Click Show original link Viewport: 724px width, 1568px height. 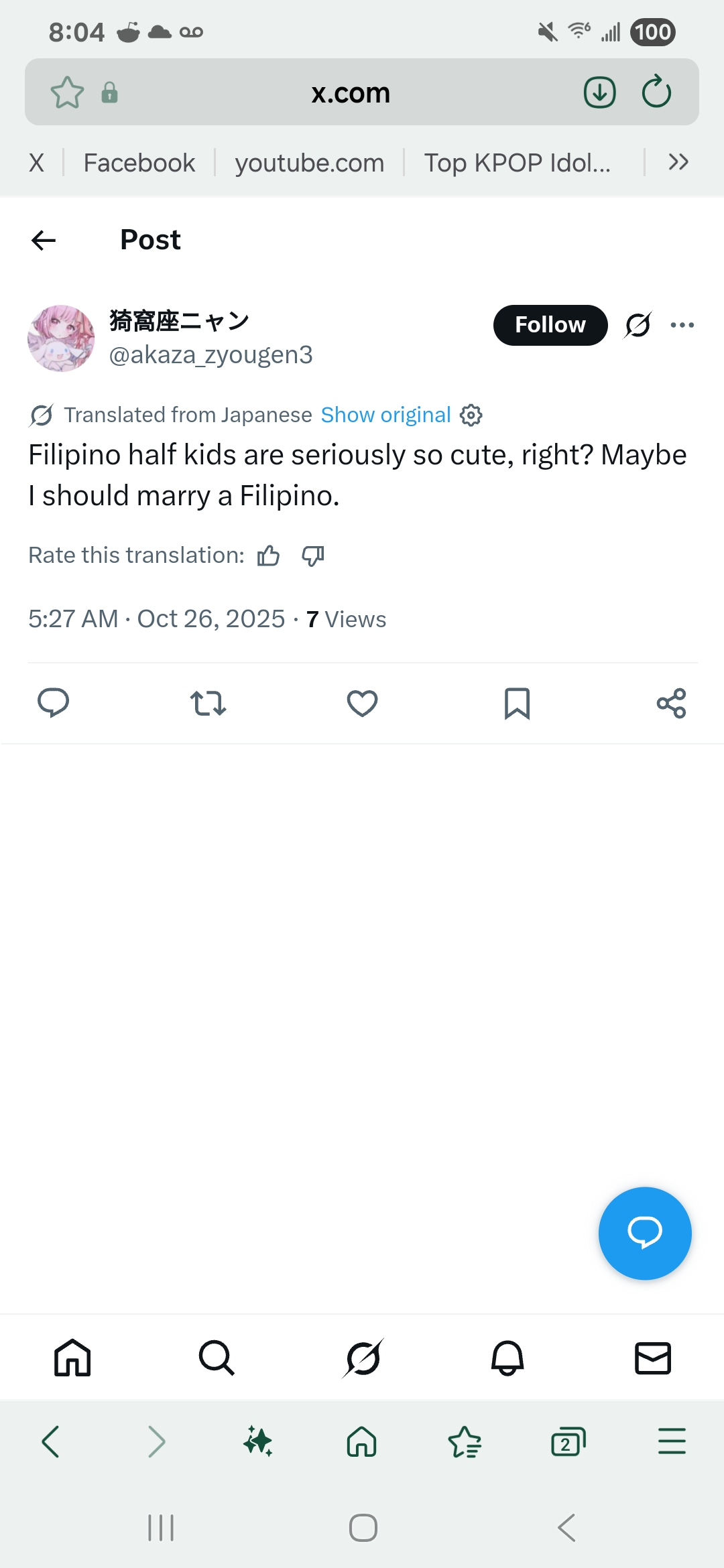pos(385,415)
